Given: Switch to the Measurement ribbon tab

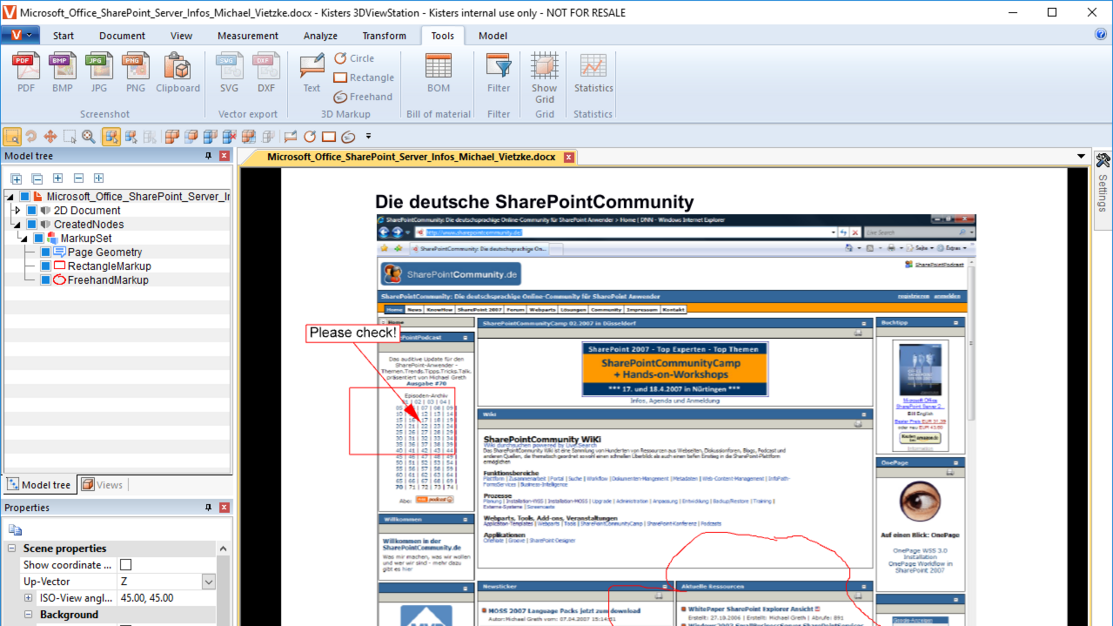Looking at the screenshot, I should click(x=248, y=35).
